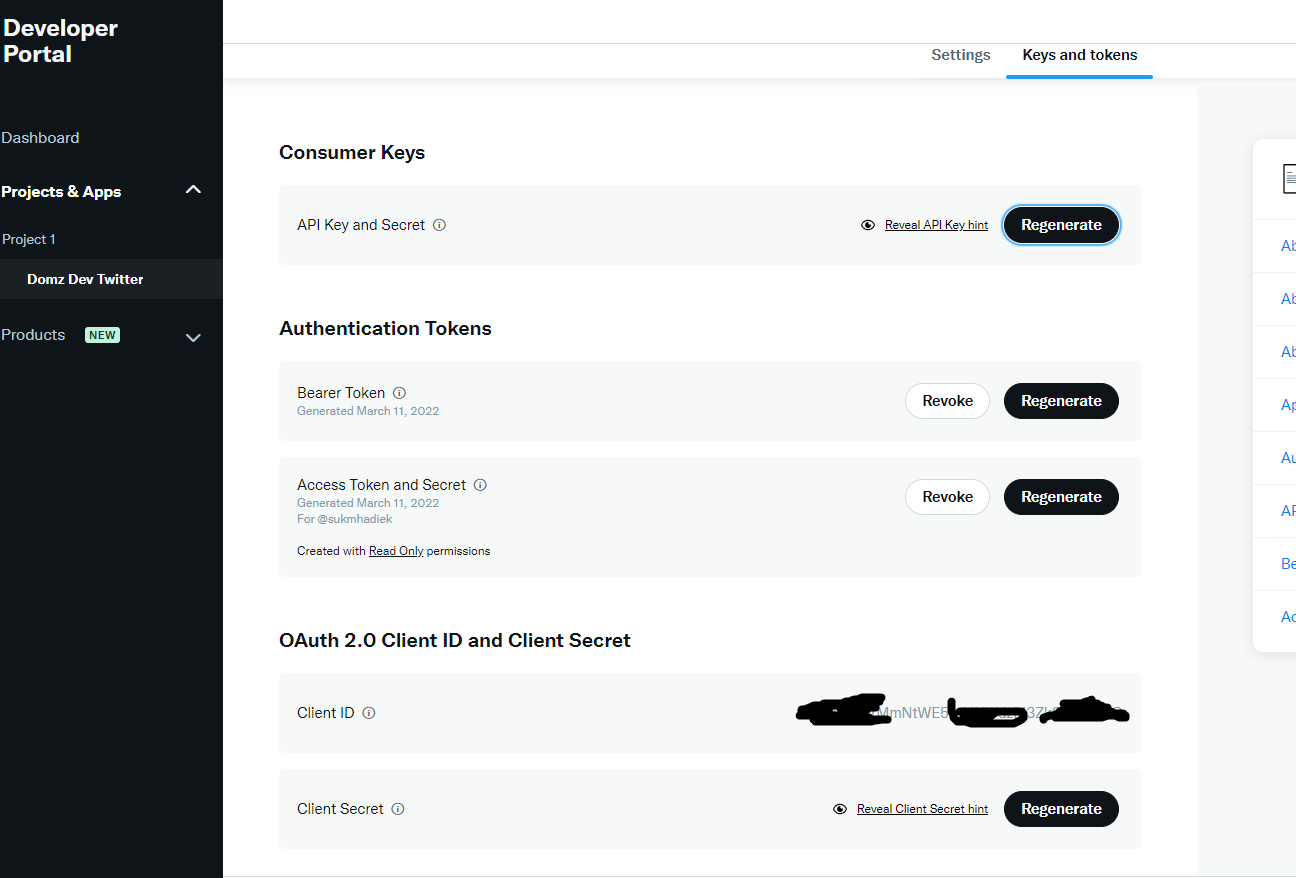Viewport: 1296px width, 878px height.
Task: Open the document icon in right panel
Action: pos(1289,179)
